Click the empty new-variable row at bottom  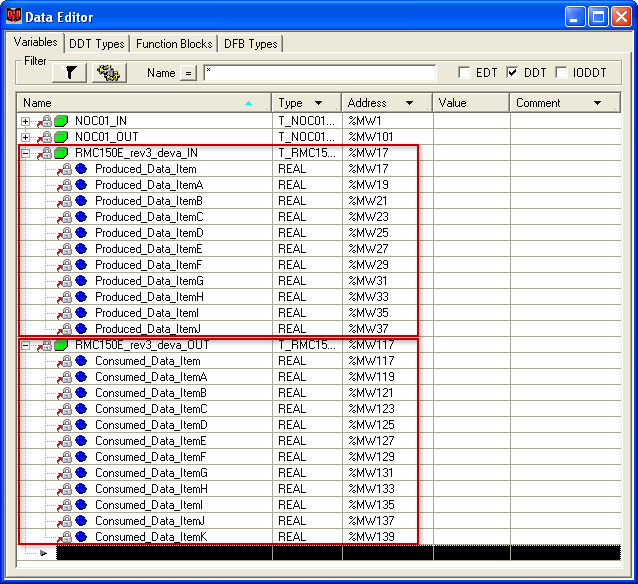[x=339, y=553]
